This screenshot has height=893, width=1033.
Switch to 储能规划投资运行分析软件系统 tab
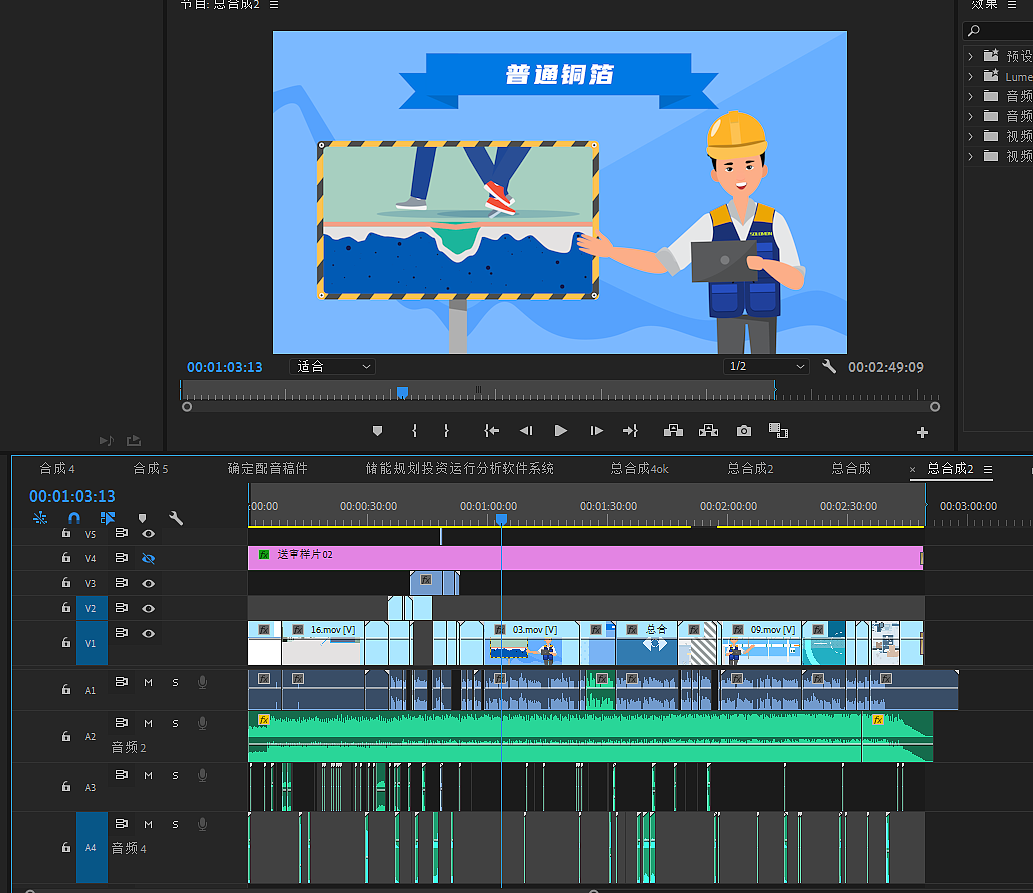pyautogui.click(x=460, y=469)
